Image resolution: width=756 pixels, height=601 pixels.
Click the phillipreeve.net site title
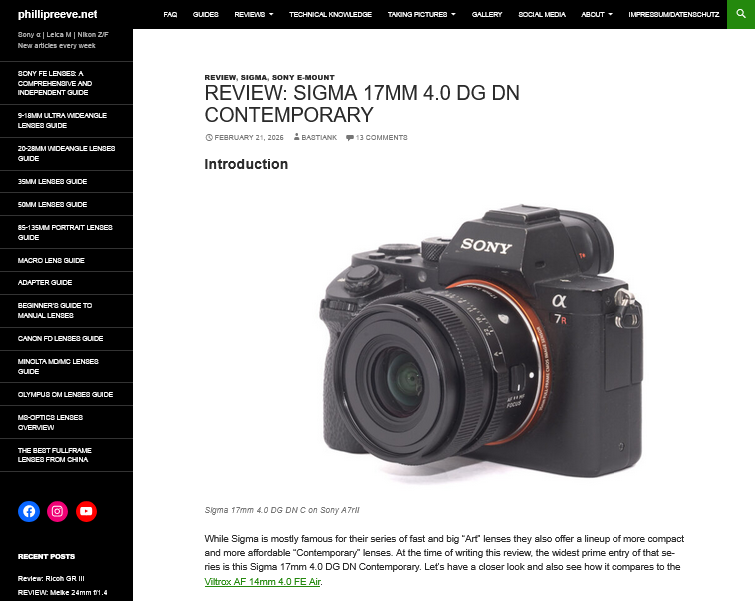[x=57, y=14]
